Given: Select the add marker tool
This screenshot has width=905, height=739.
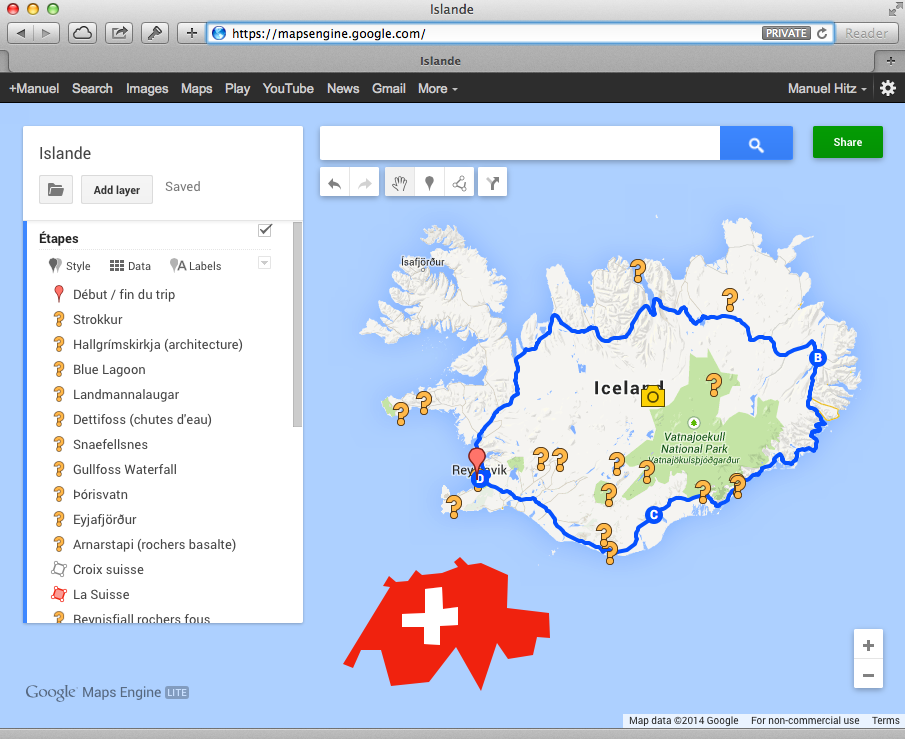Looking at the screenshot, I should coord(429,183).
